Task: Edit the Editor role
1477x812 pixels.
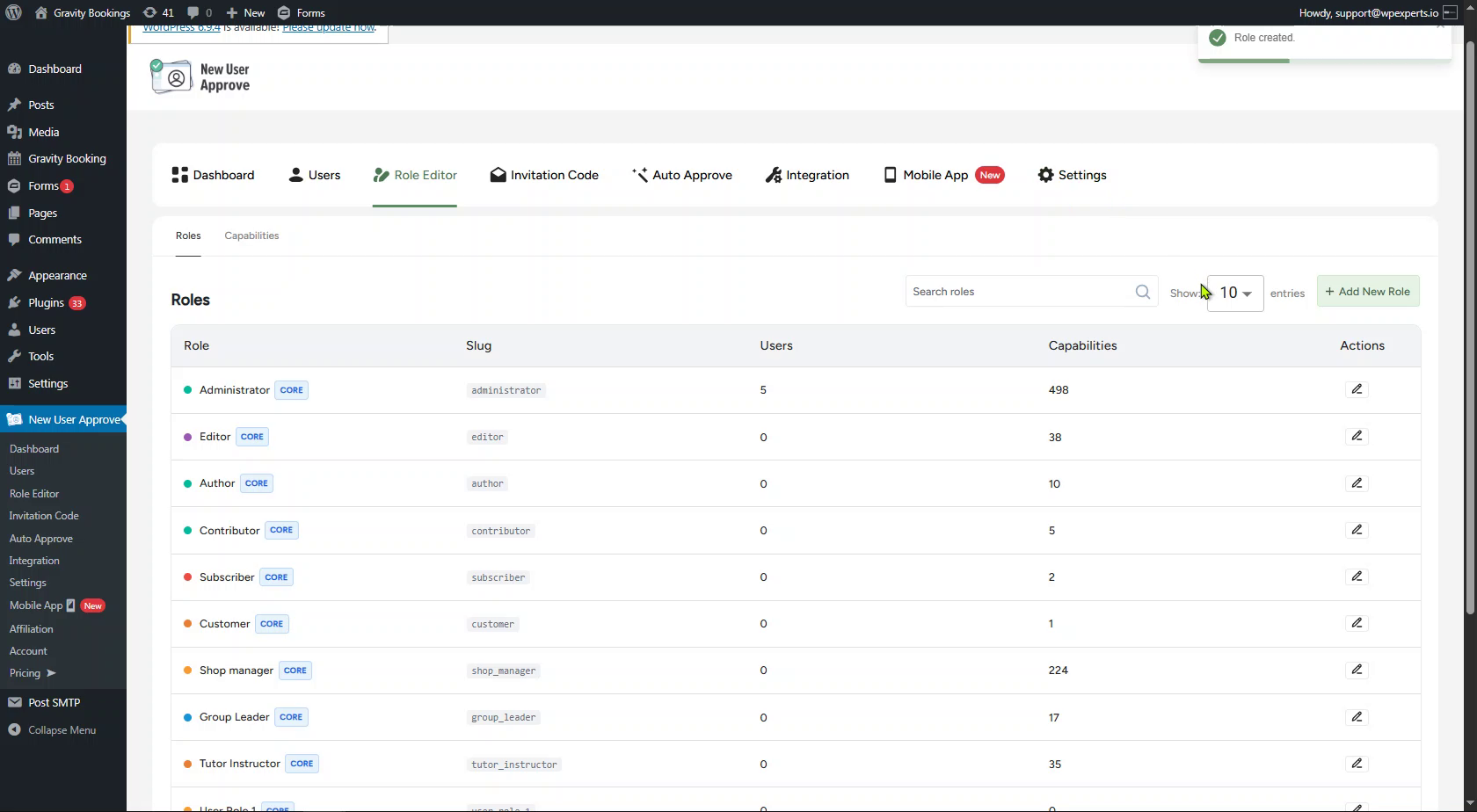Action: (x=1357, y=436)
